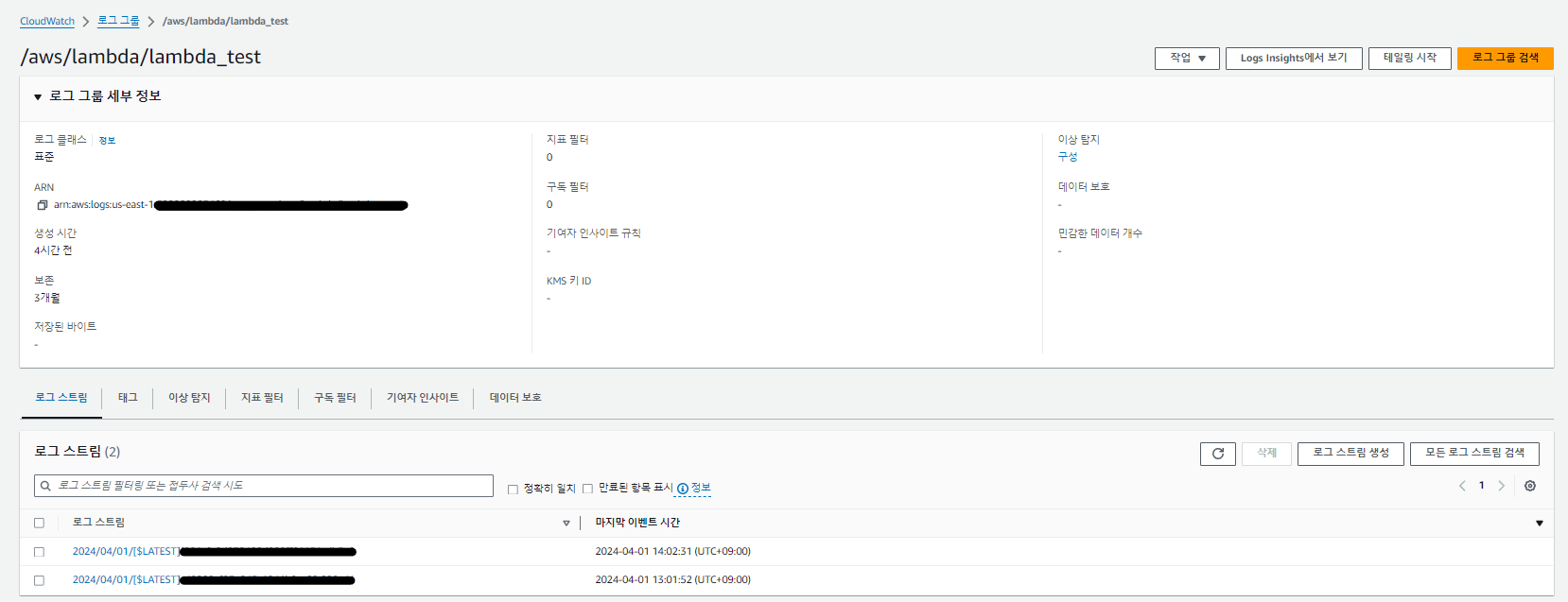Check the log stream from 14:02:31
1568x602 pixels.
pyautogui.click(x=39, y=552)
